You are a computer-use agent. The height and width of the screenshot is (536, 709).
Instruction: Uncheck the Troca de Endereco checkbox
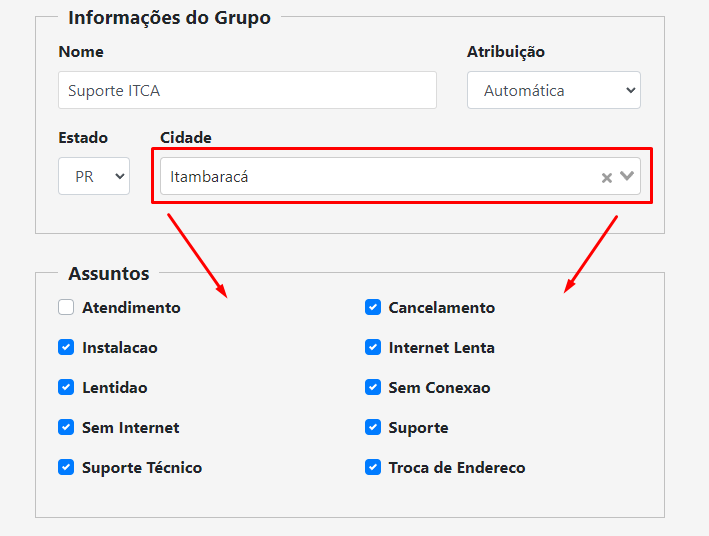click(373, 467)
